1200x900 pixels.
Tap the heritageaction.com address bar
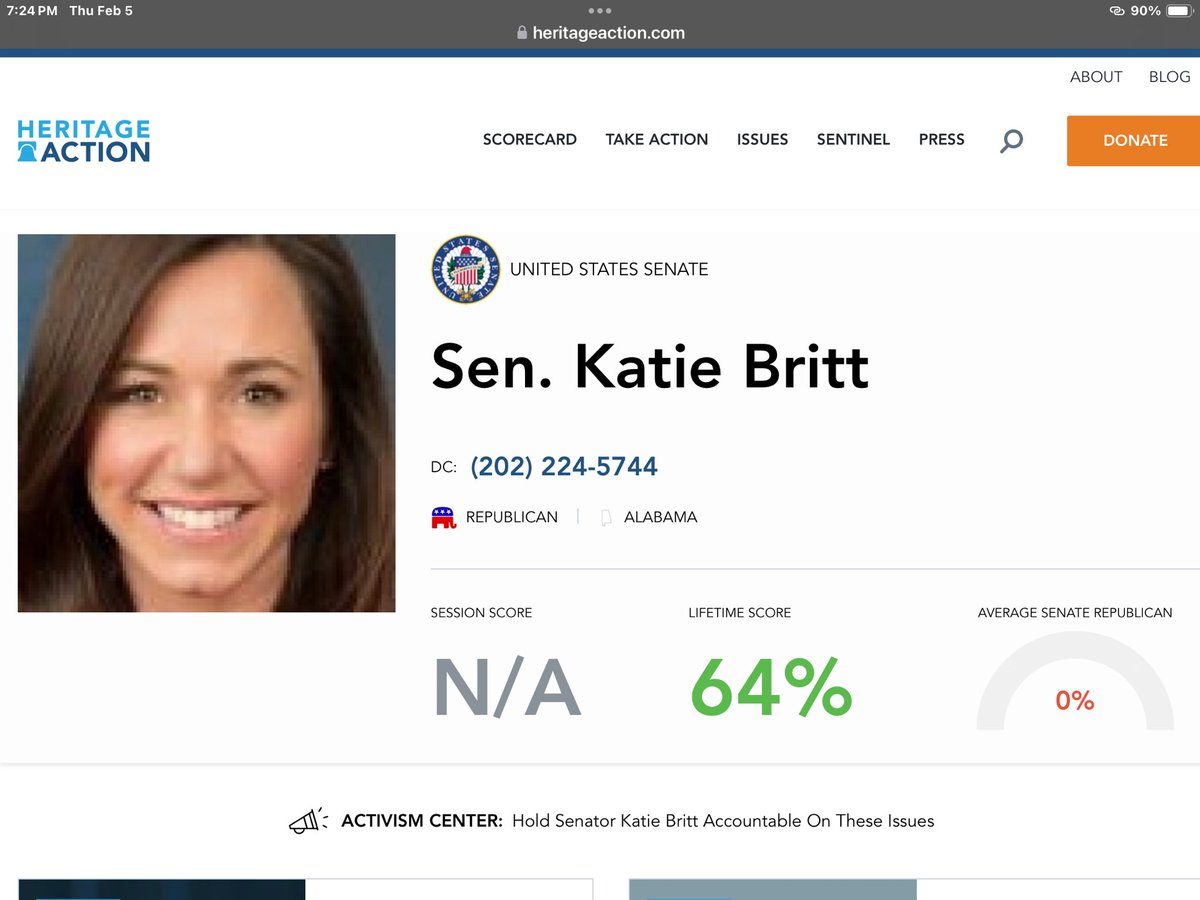click(600, 33)
